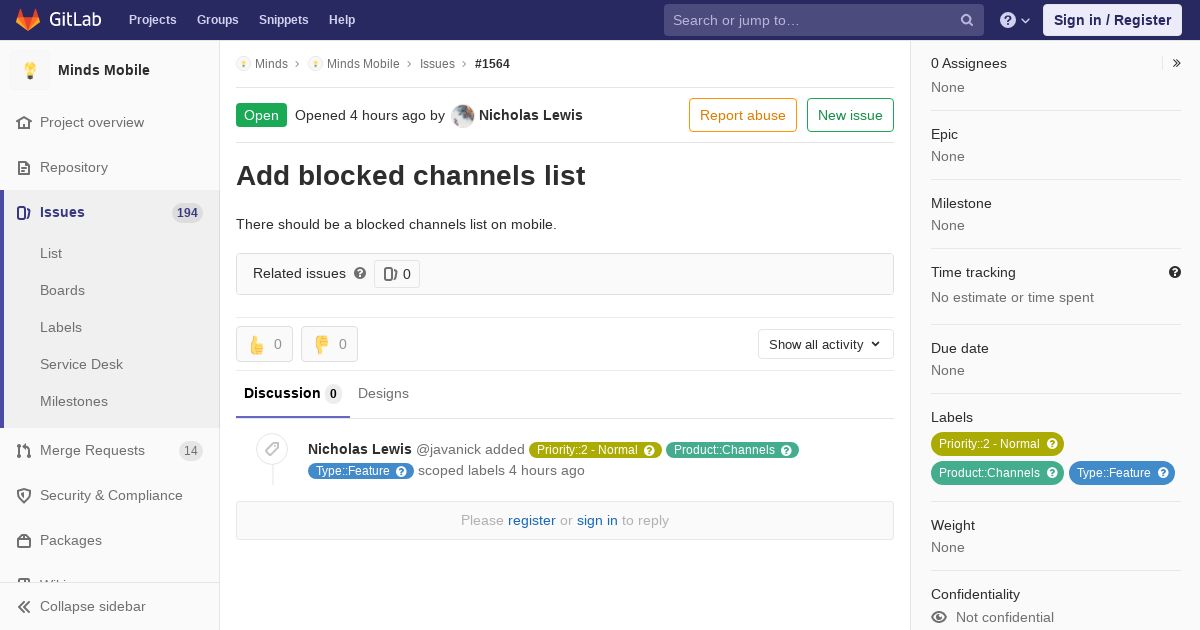Image resolution: width=1200 pixels, height=630 pixels.
Task: Give a thumbs up reaction
Action: [x=264, y=344]
